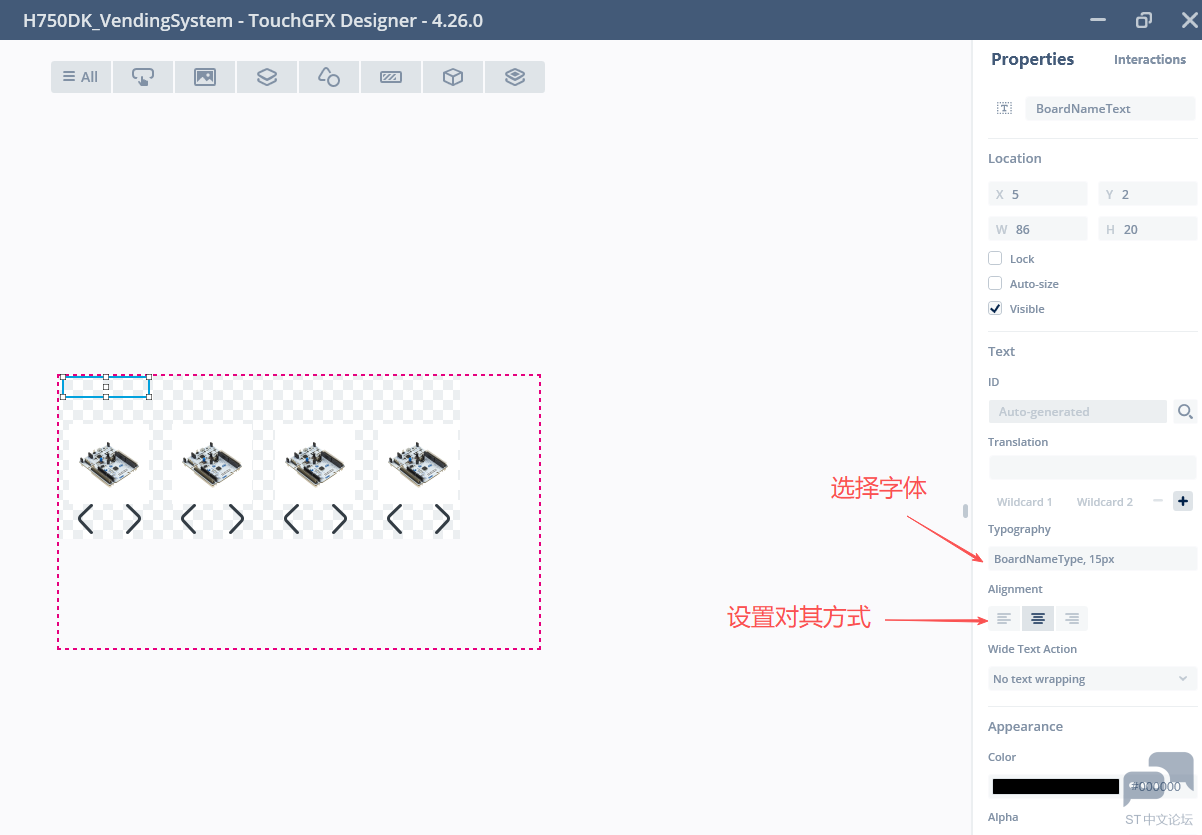Open the Shapes widget category
This screenshot has height=835, width=1202.
[x=328, y=77]
